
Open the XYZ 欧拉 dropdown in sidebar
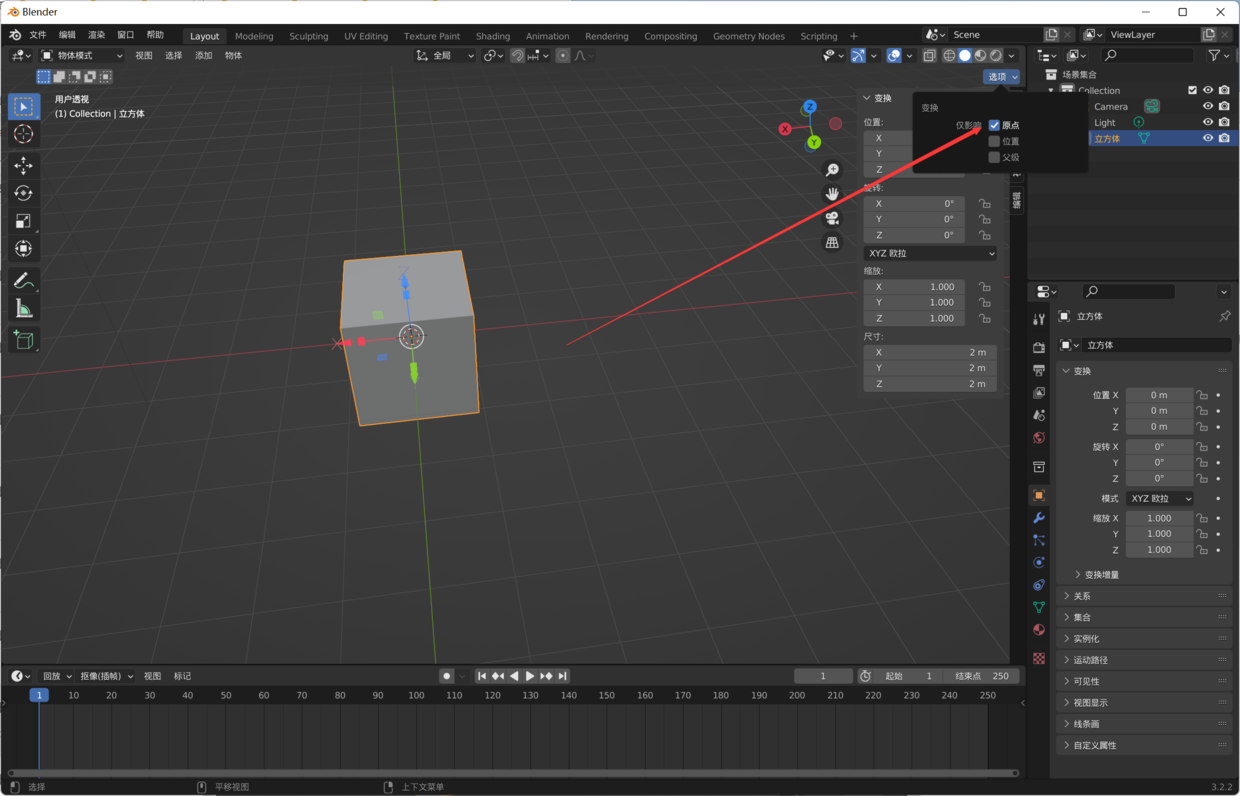click(930, 253)
